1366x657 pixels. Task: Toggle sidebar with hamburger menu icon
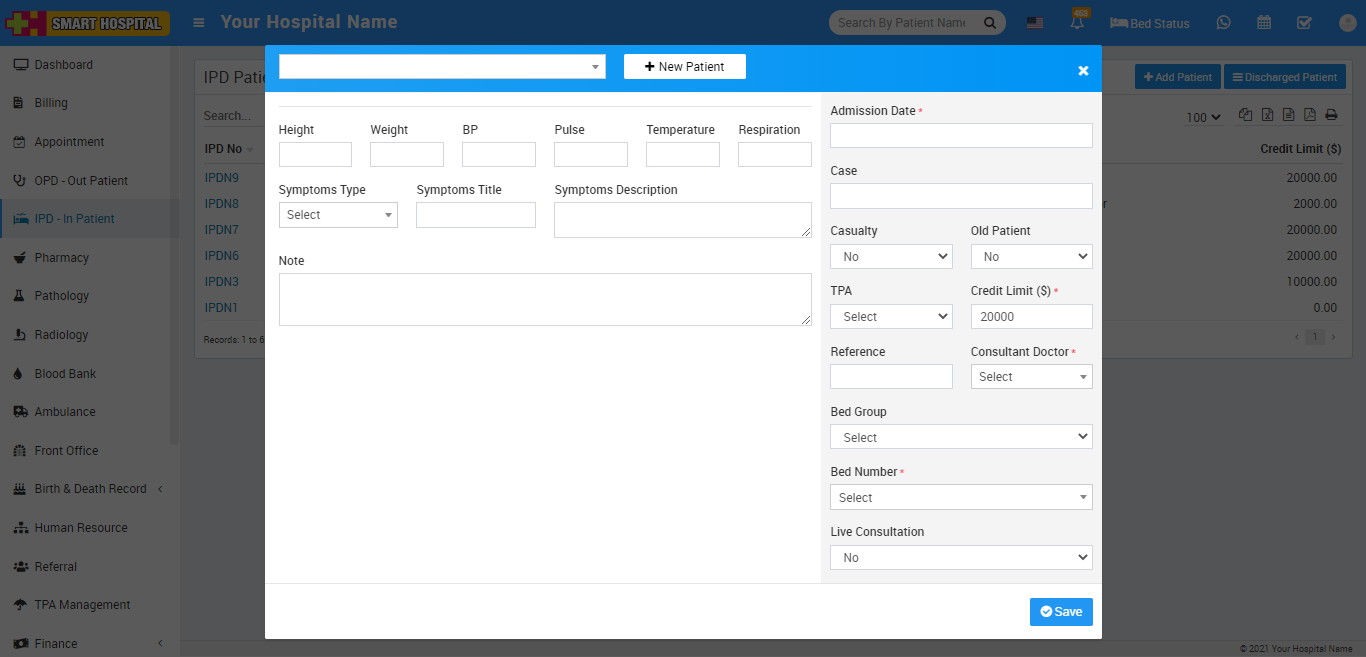(x=200, y=22)
